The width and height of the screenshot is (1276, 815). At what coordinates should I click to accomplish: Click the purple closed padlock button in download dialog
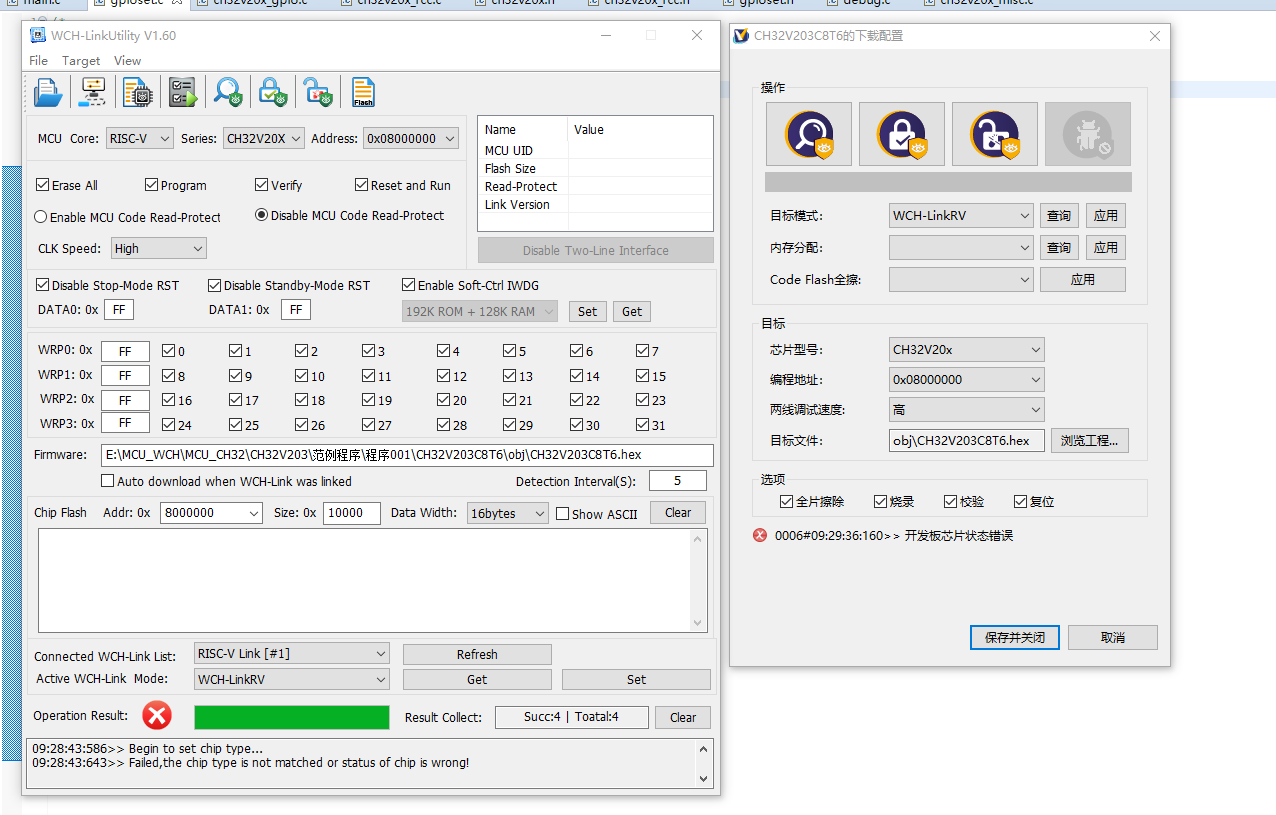(901, 134)
